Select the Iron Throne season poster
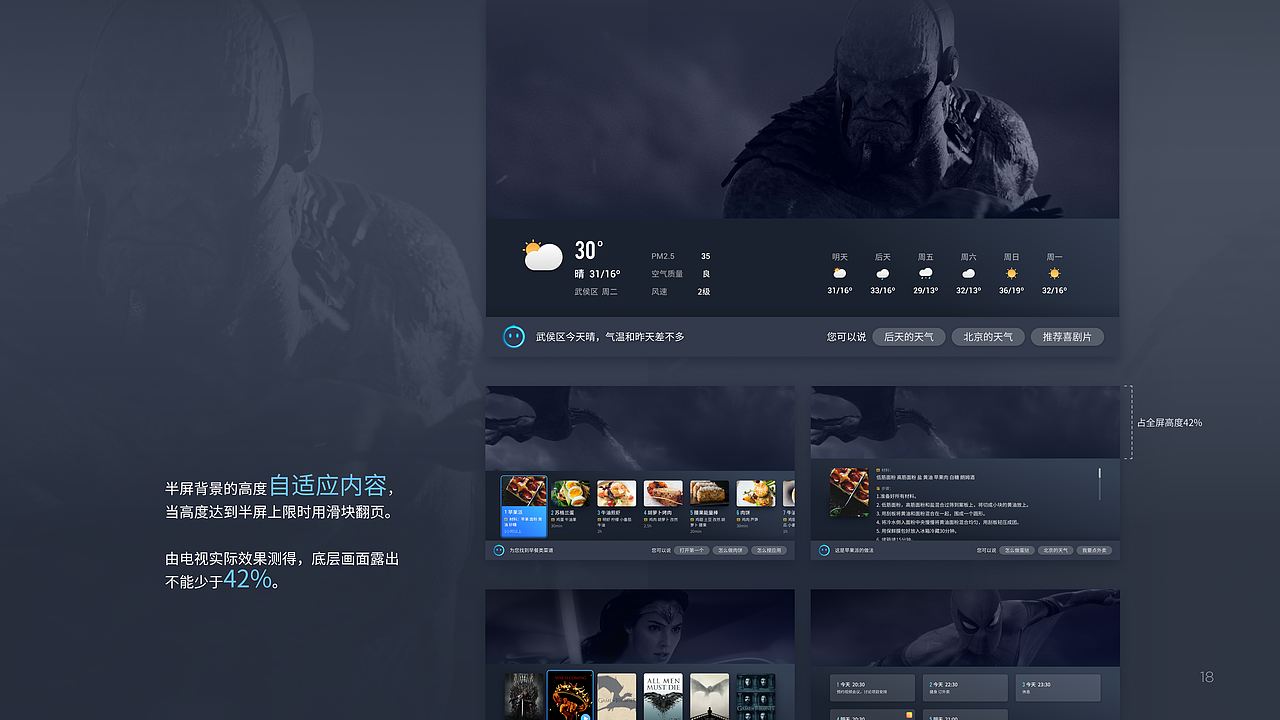This screenshot has height=720, width=1280. (x=523, y=697)
